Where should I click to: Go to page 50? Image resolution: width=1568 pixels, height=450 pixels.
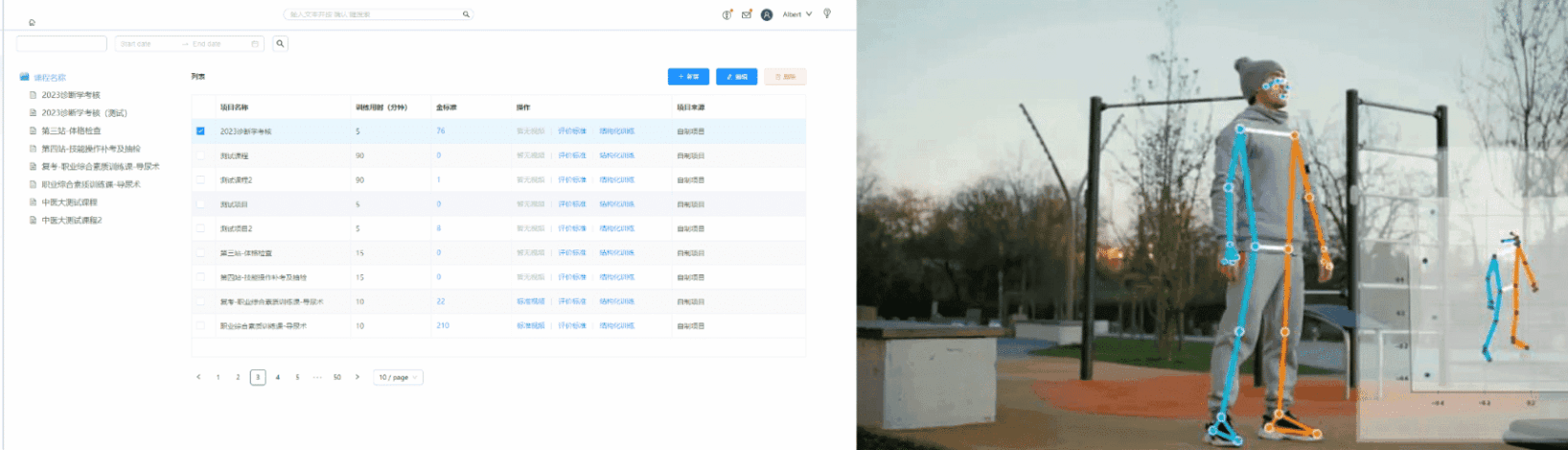pyautogui.click(x=337, y=377)
